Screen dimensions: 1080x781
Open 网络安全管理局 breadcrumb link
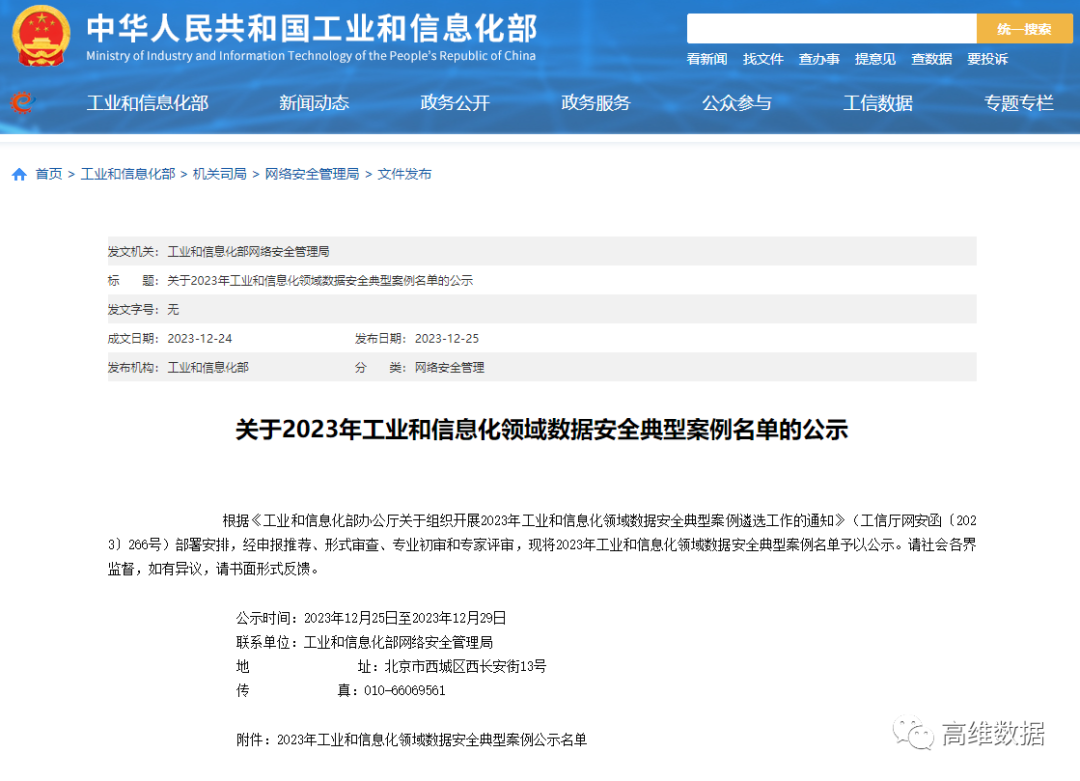tap(311, 174)
